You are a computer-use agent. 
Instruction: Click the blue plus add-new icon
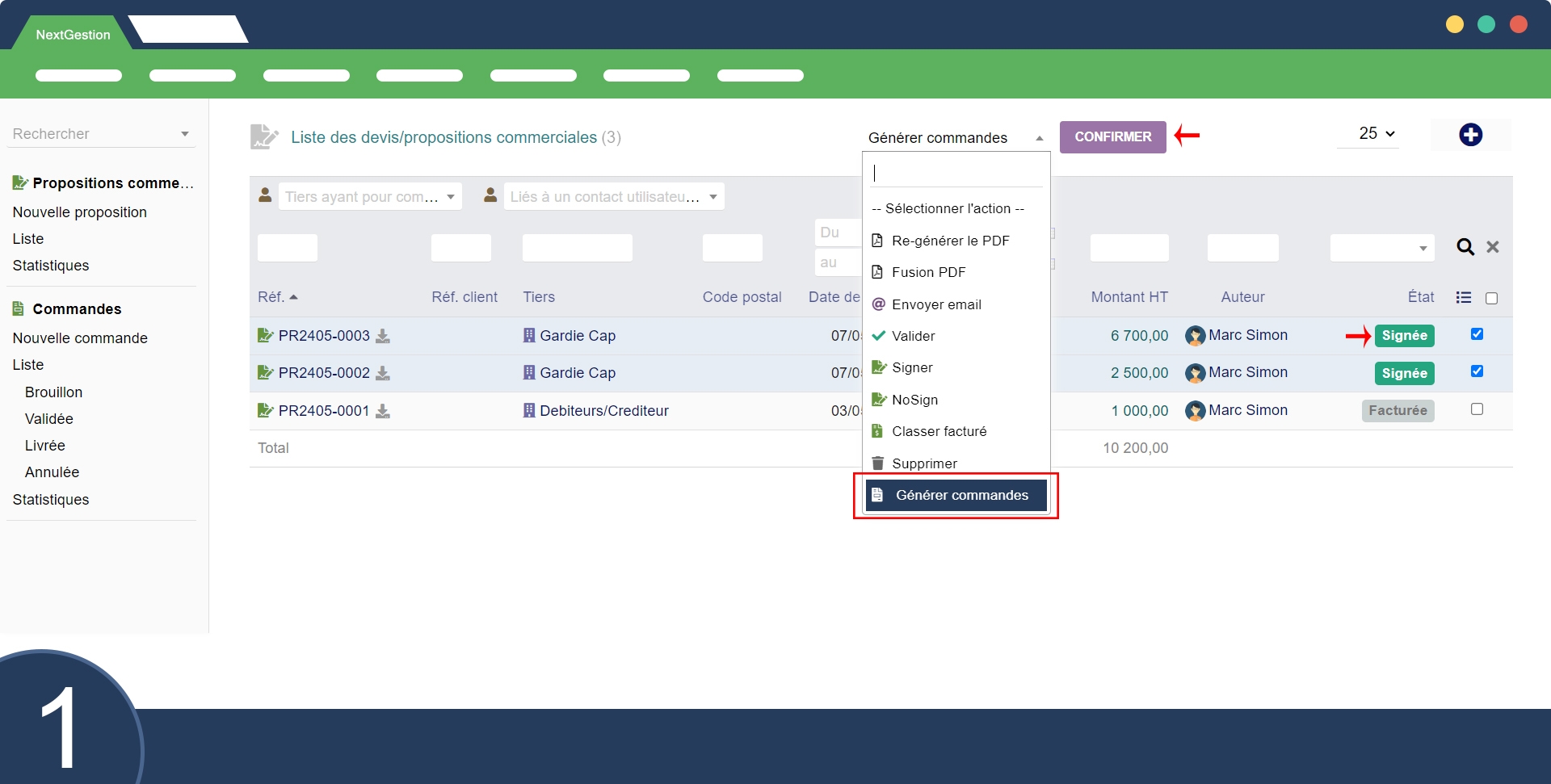(x=1470, y=135)
